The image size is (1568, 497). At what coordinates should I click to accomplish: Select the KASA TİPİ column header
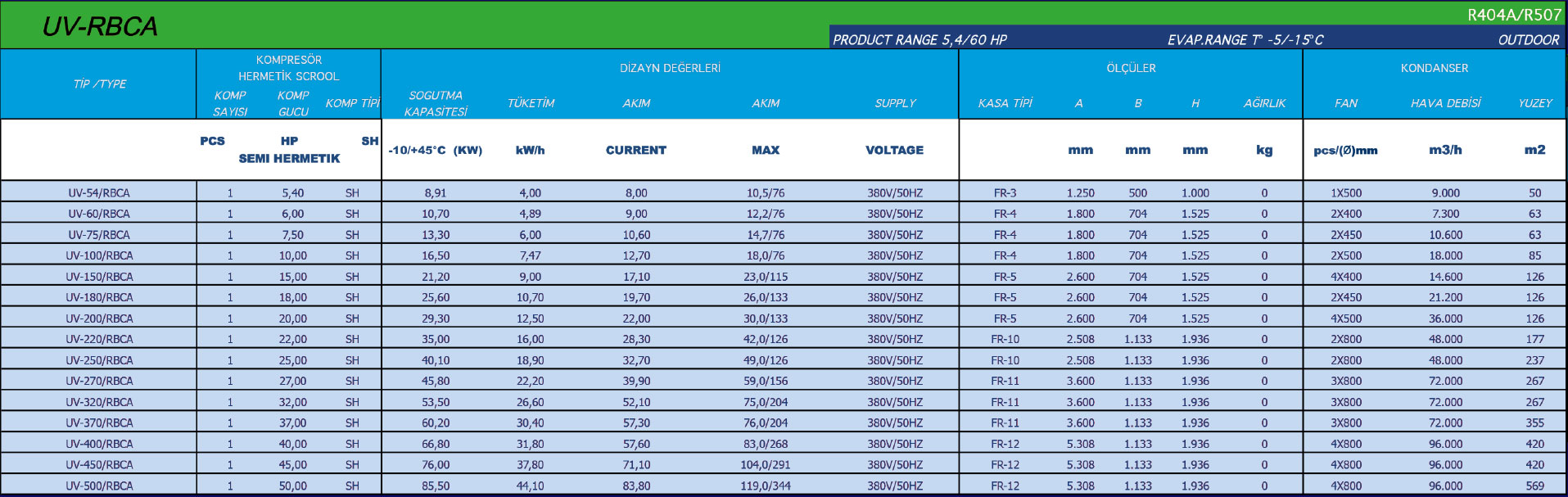click(x=1005, y=103)
